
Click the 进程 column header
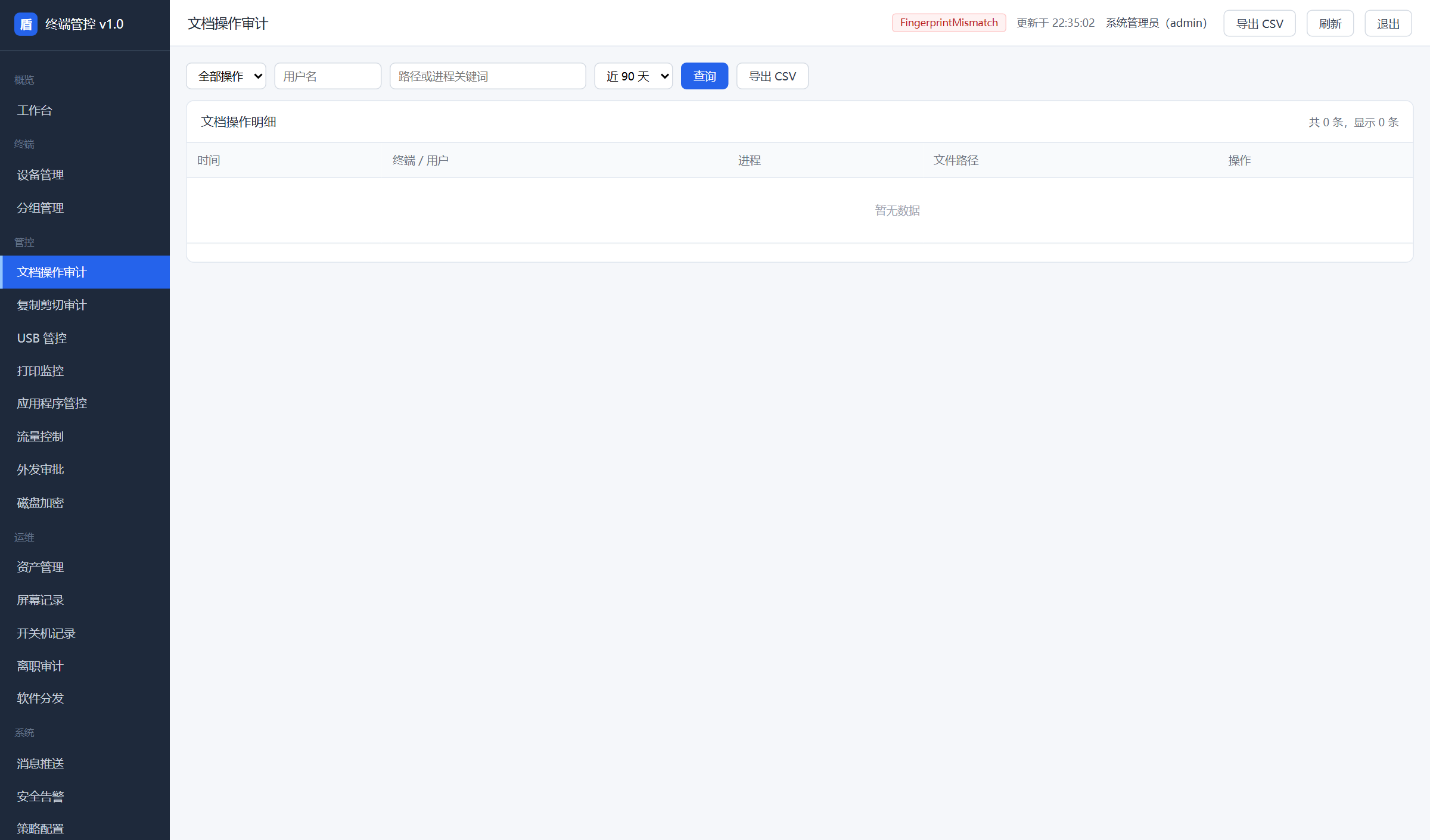(750, 160)
